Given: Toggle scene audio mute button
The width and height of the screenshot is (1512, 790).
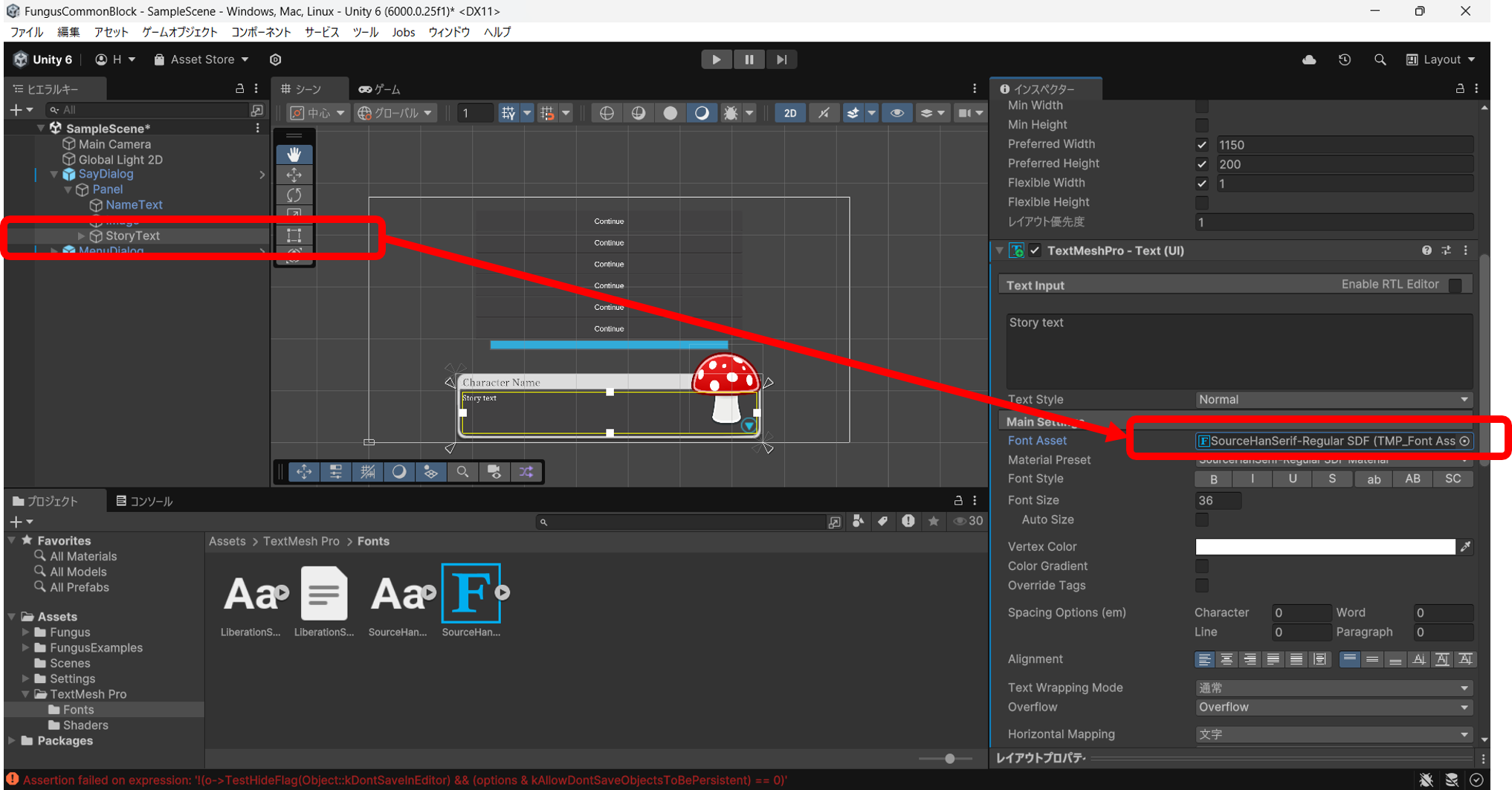Looking at the screenshot, I should click(x=824, y=113).
